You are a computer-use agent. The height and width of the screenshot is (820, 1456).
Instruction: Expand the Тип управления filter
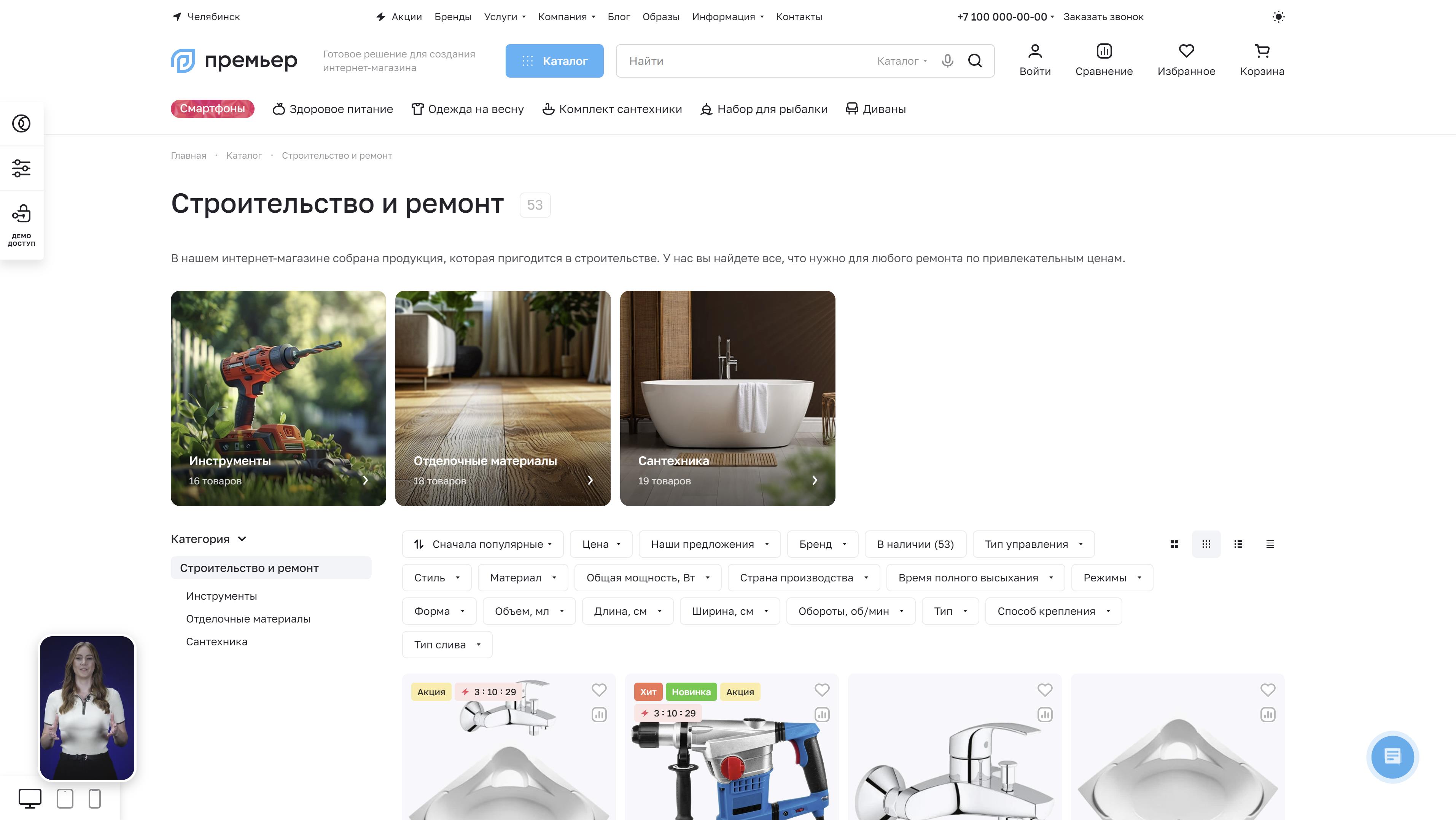(1033, 544)
